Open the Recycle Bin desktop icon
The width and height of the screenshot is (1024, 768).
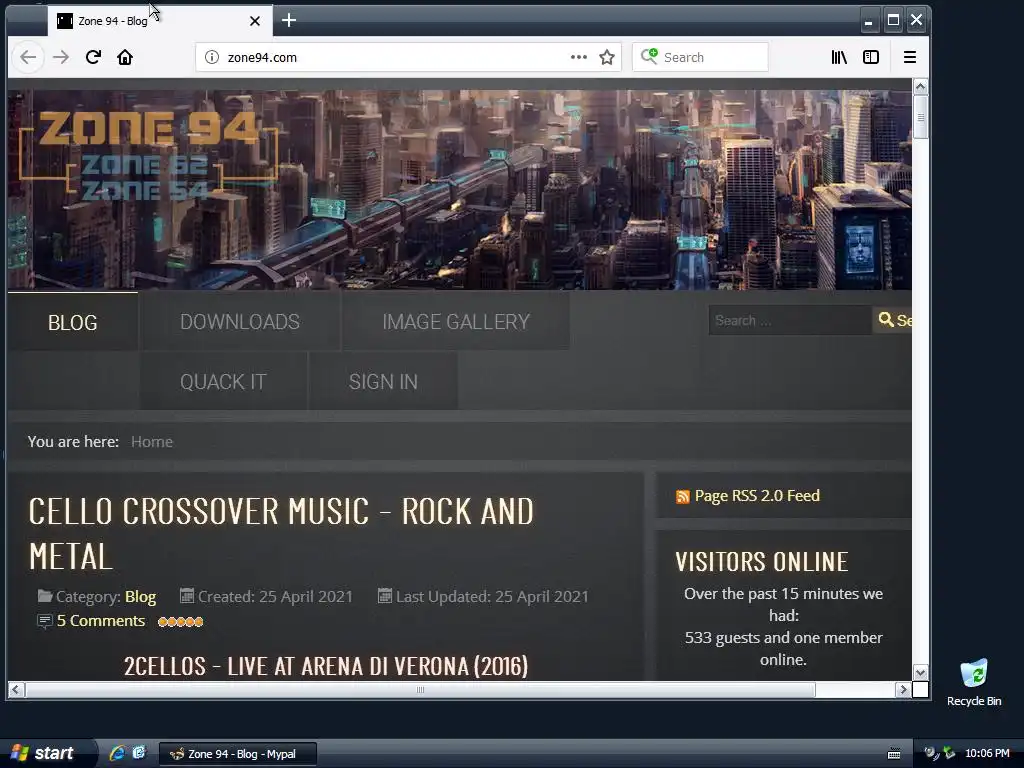pyautogui.click(x=974, y=683)
